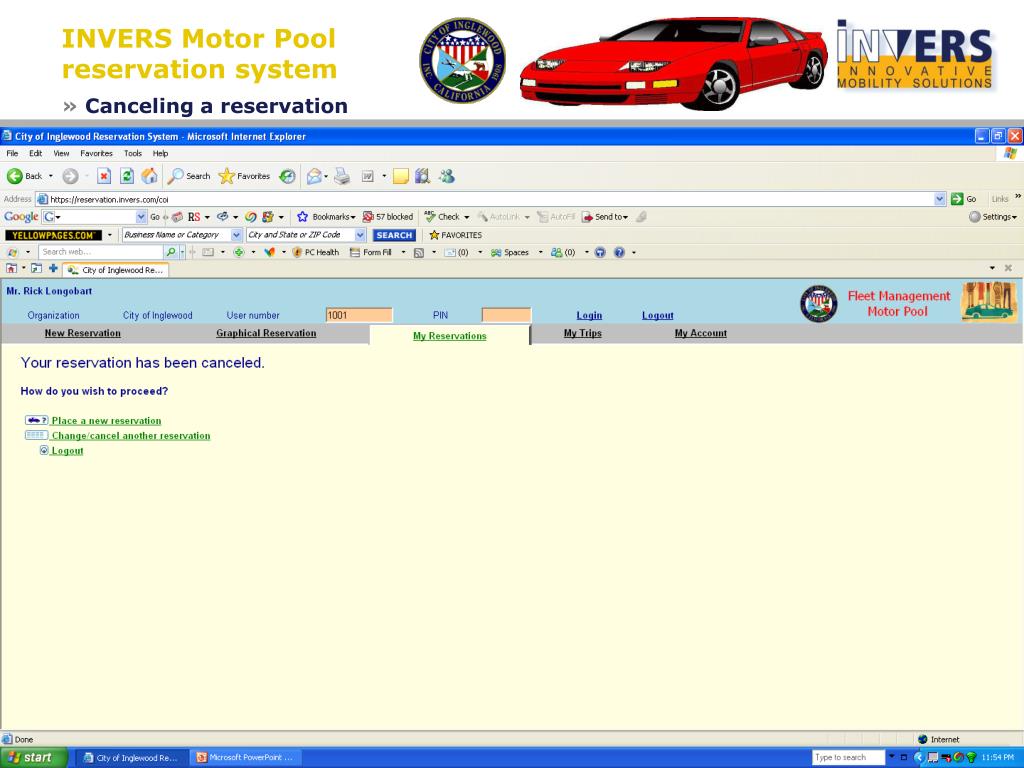The width and height of the screenshot is (1024, 768).
Task: Click the Print icon in browser toolbar
Action: 342,176
